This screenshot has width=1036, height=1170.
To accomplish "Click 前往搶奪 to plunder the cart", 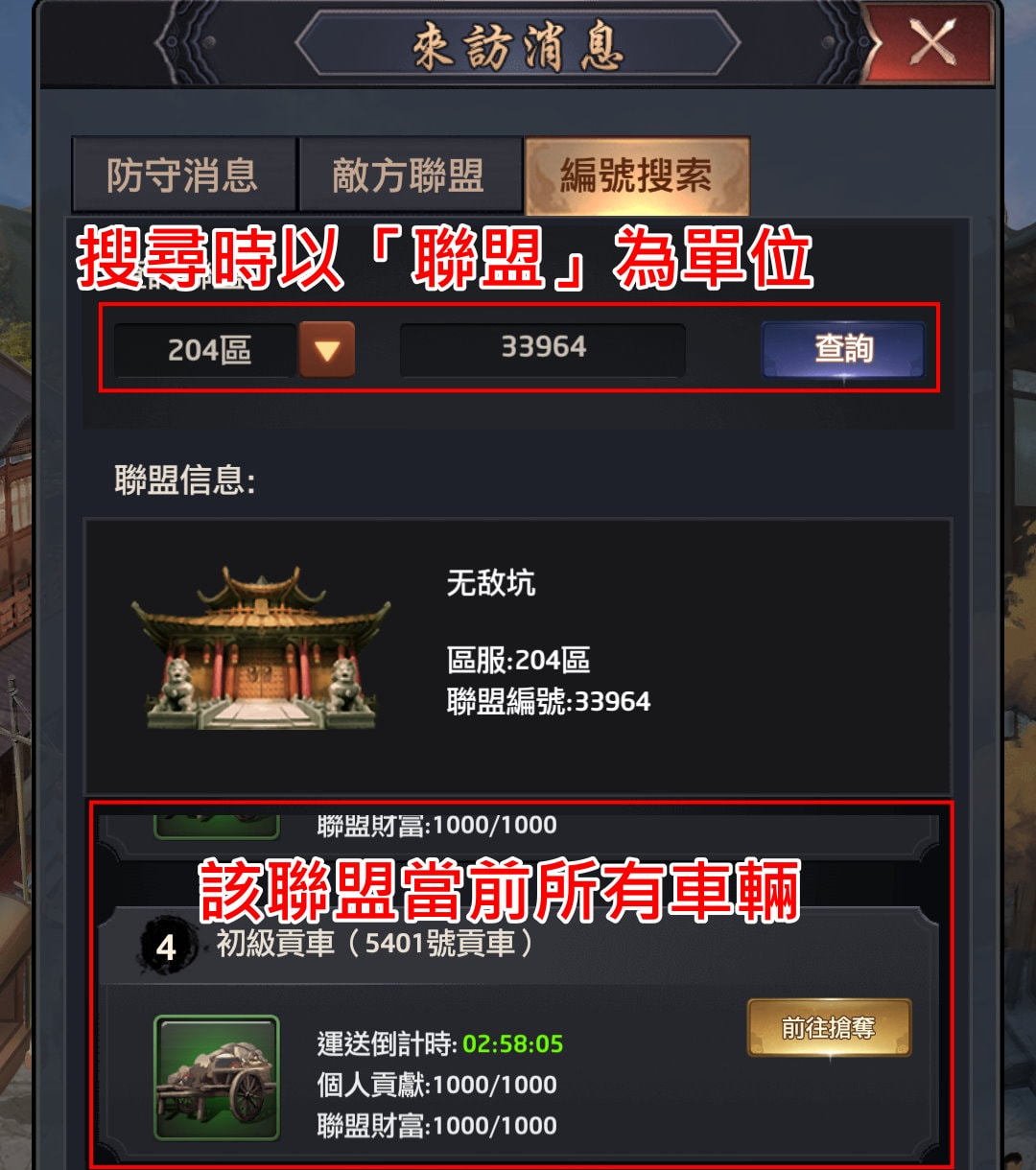I will click(829, 1028).
